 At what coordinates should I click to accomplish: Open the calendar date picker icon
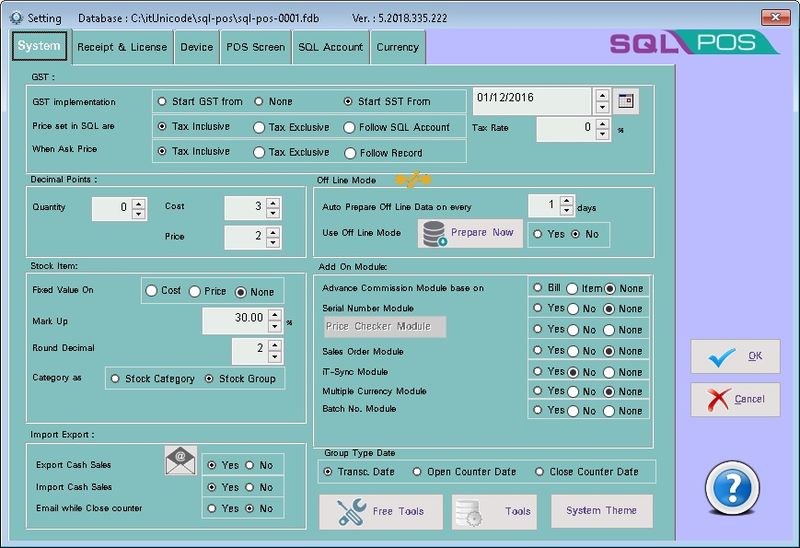[x=626, y=101]
